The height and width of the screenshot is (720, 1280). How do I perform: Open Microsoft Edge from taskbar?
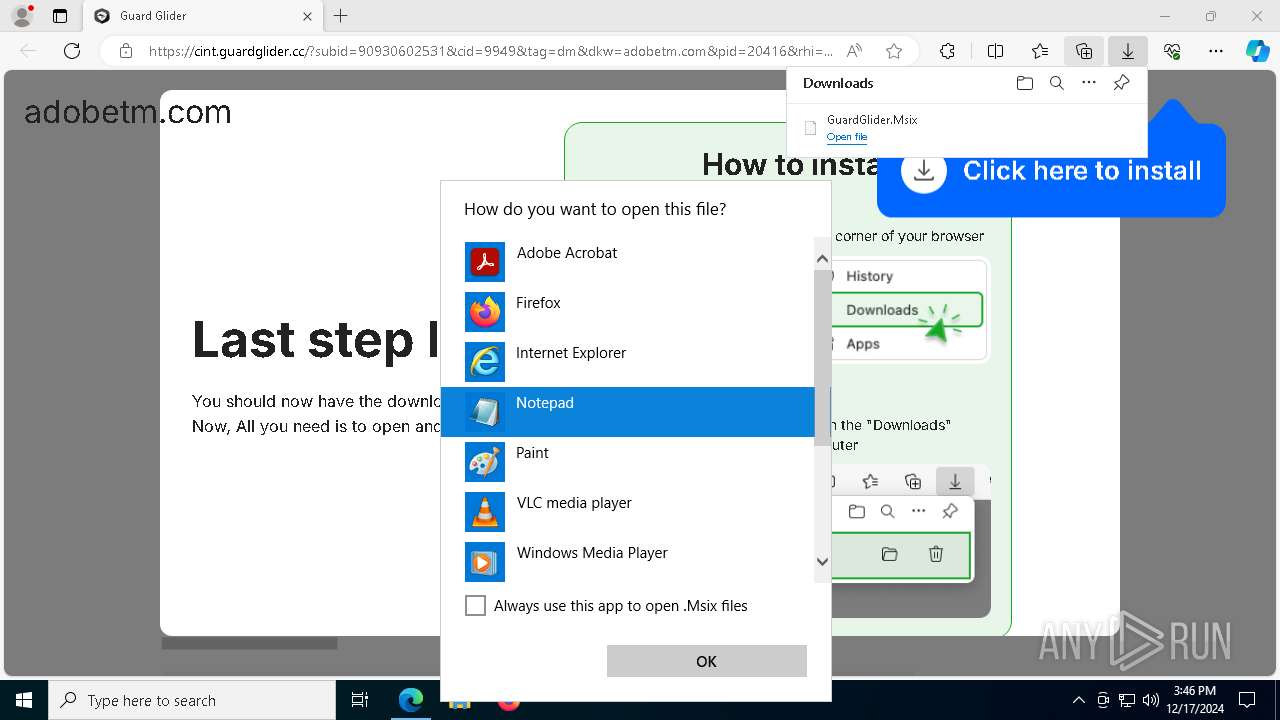pos(410,700)
